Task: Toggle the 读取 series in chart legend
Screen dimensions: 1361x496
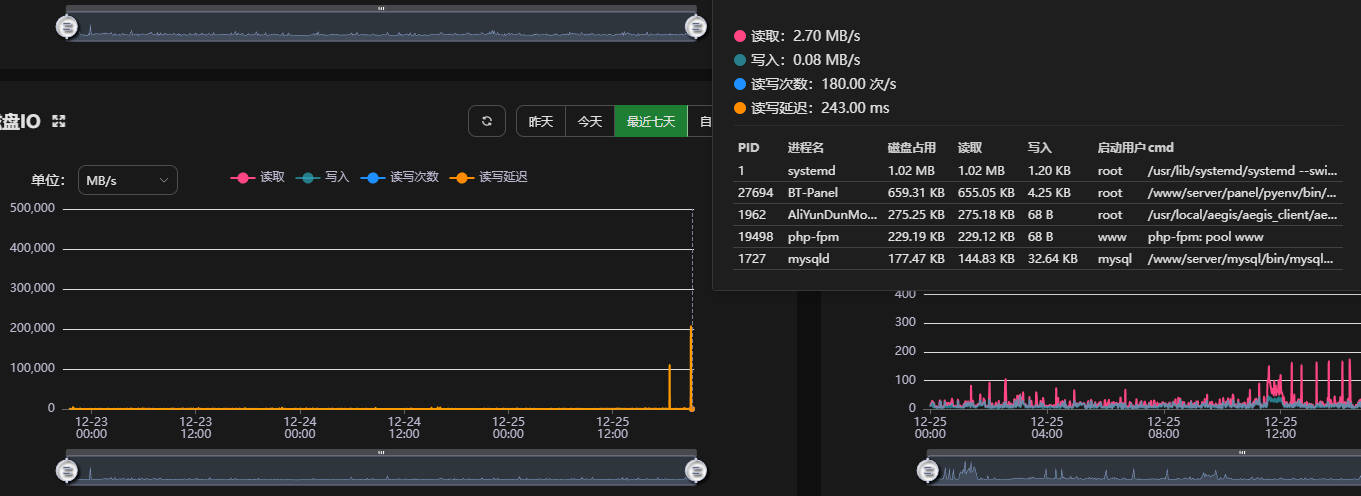Action: point(258,177)
